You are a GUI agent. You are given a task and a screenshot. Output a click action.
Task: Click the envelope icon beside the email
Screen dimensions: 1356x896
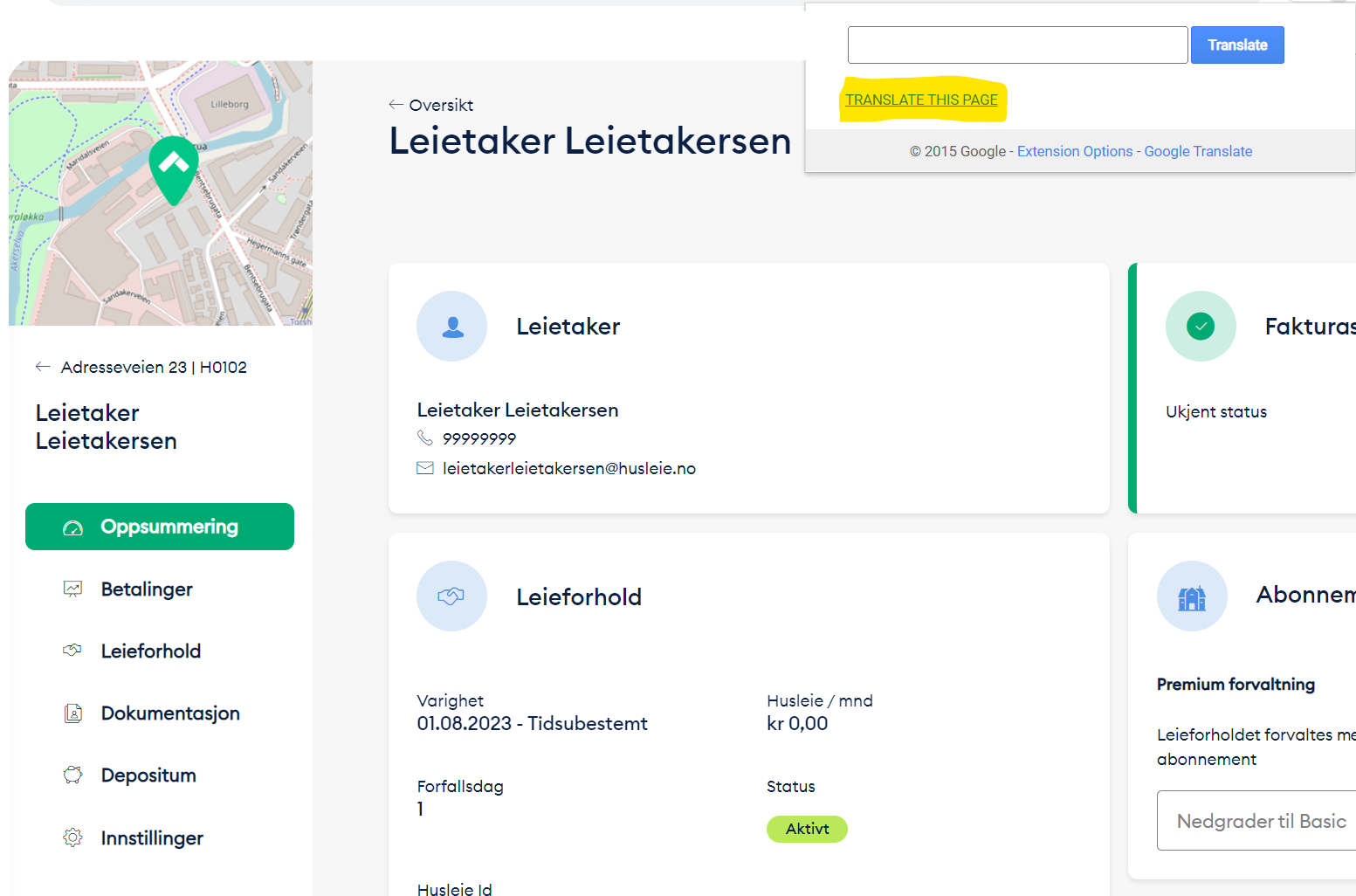tap(425, 469)
